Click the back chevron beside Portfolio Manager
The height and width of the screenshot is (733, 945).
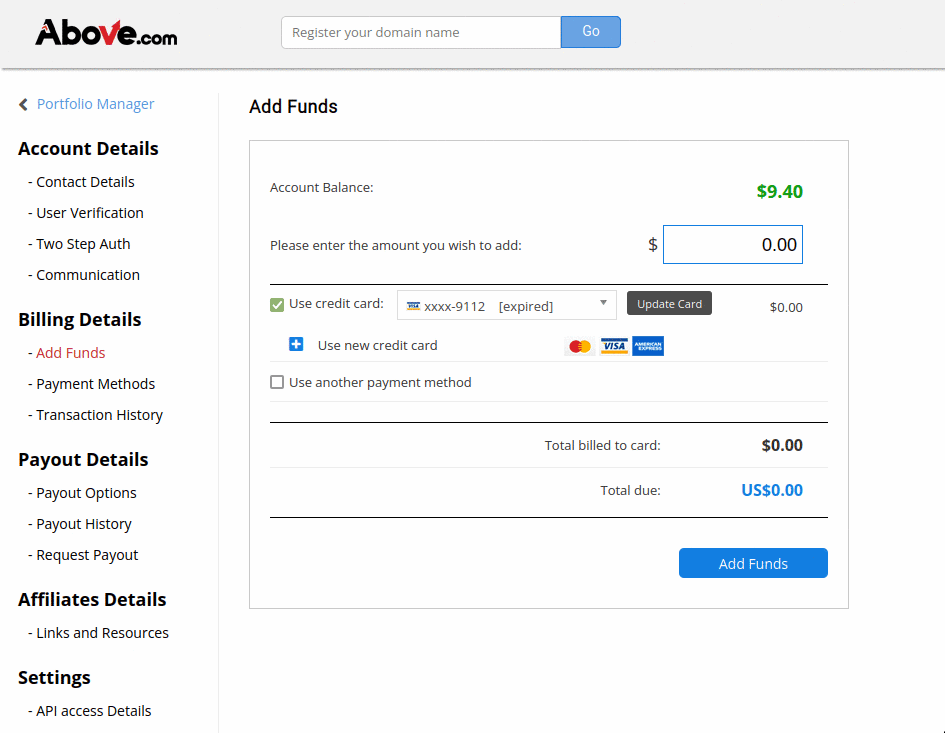coord(24,105)
